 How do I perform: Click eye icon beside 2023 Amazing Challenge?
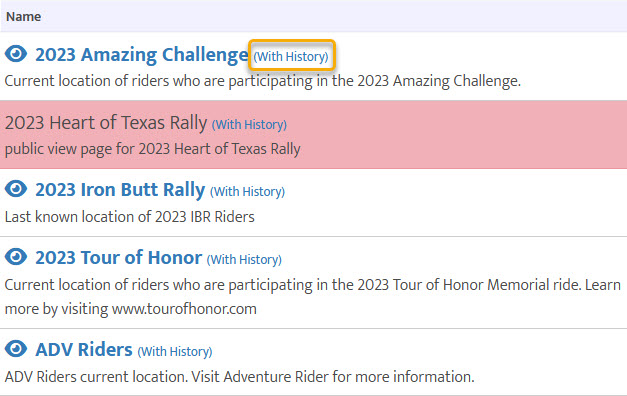pyautogui.click(x=16, y=54)
